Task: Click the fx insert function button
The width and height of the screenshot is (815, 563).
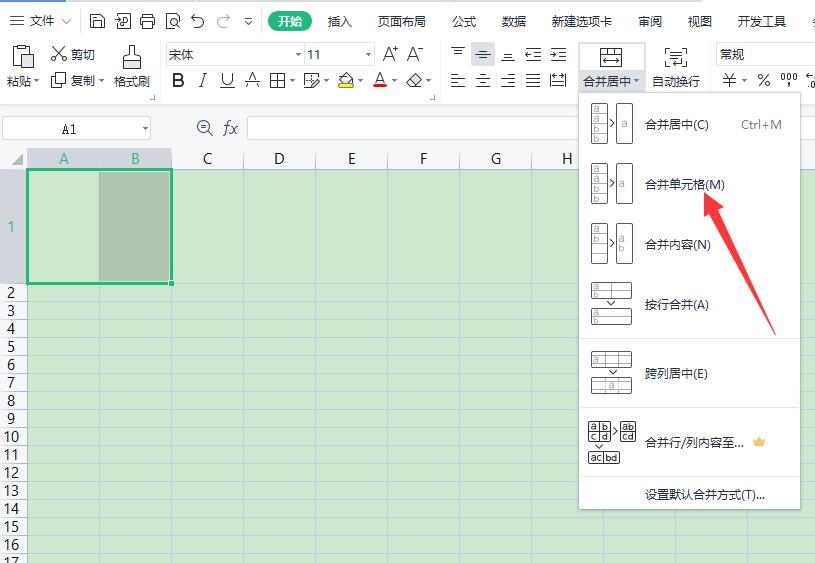Action: coord(230,128)
